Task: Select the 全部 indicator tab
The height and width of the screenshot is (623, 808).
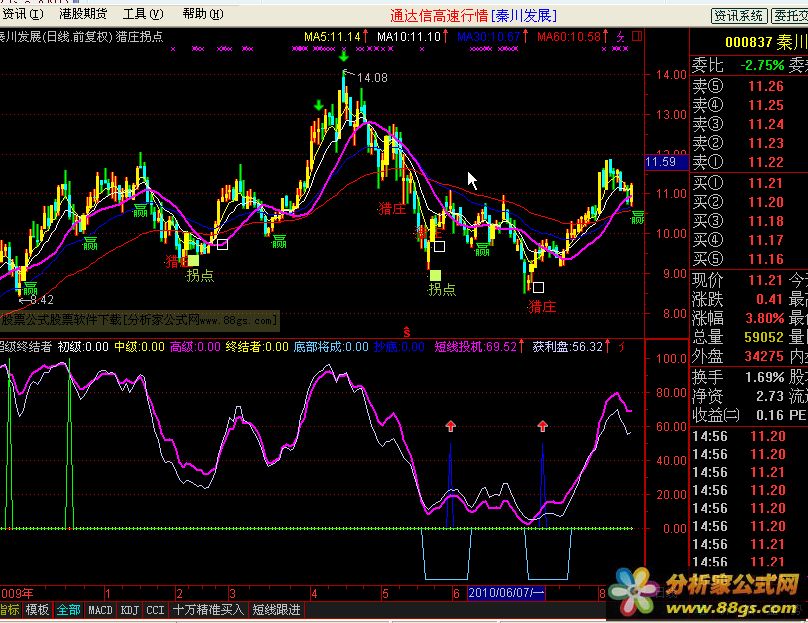Action: coord(68,610)
